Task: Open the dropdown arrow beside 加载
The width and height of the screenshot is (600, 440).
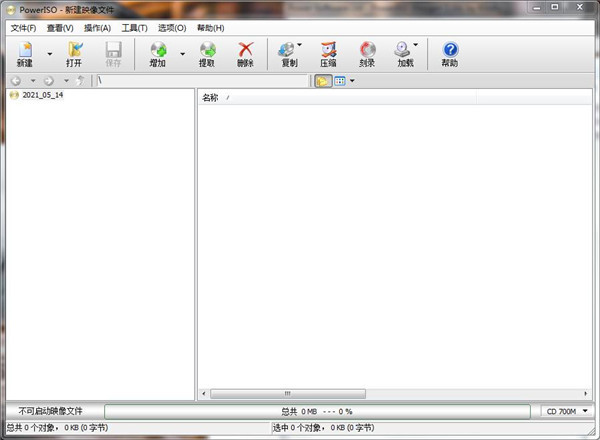Action: pos(416,45)
